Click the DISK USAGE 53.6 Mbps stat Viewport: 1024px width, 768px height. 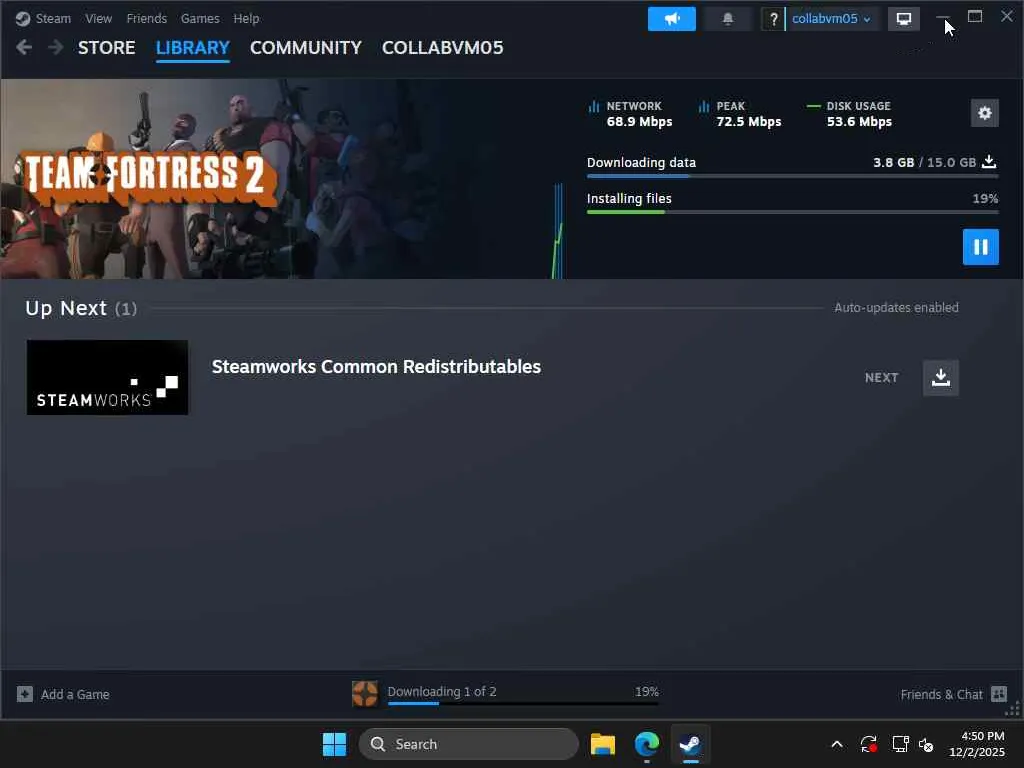[x=850, y=114]
